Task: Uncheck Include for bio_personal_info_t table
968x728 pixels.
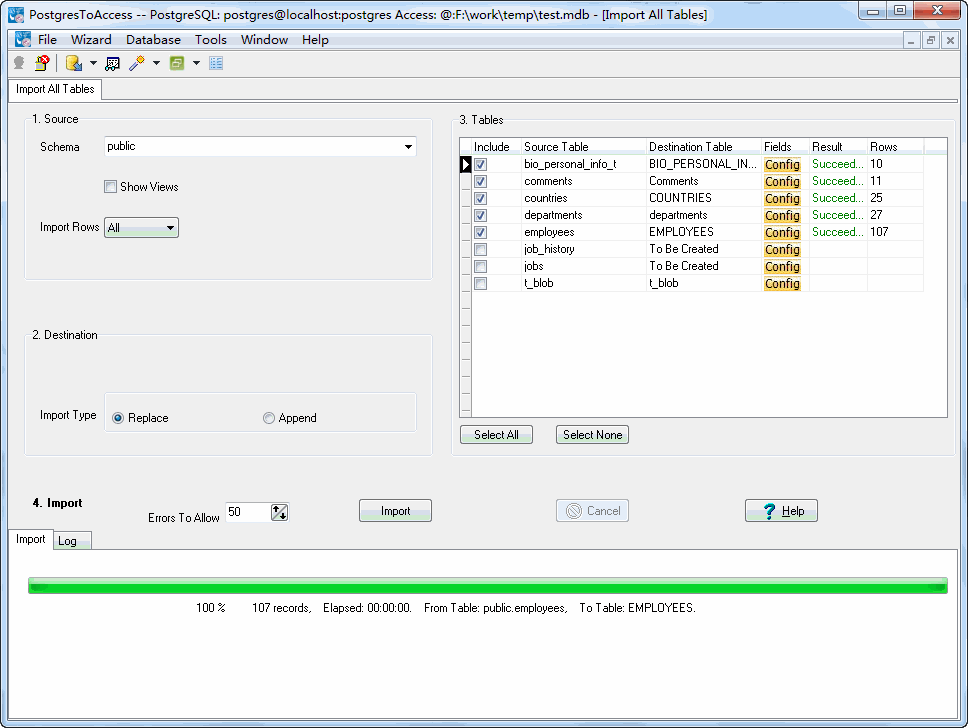Action: [x=480, y=164]
